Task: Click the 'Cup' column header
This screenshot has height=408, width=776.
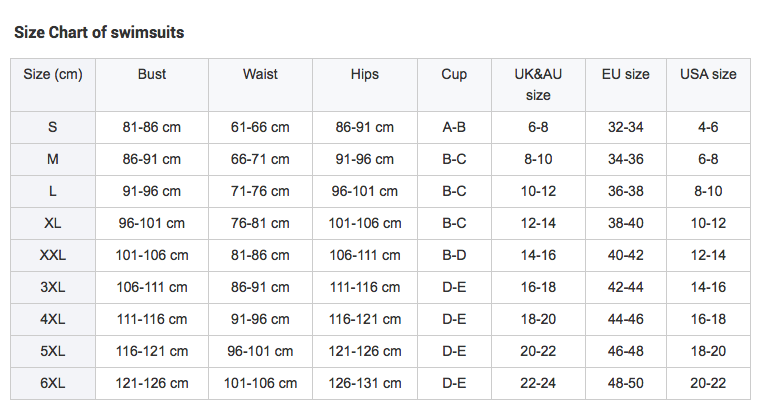Action: 454,74
